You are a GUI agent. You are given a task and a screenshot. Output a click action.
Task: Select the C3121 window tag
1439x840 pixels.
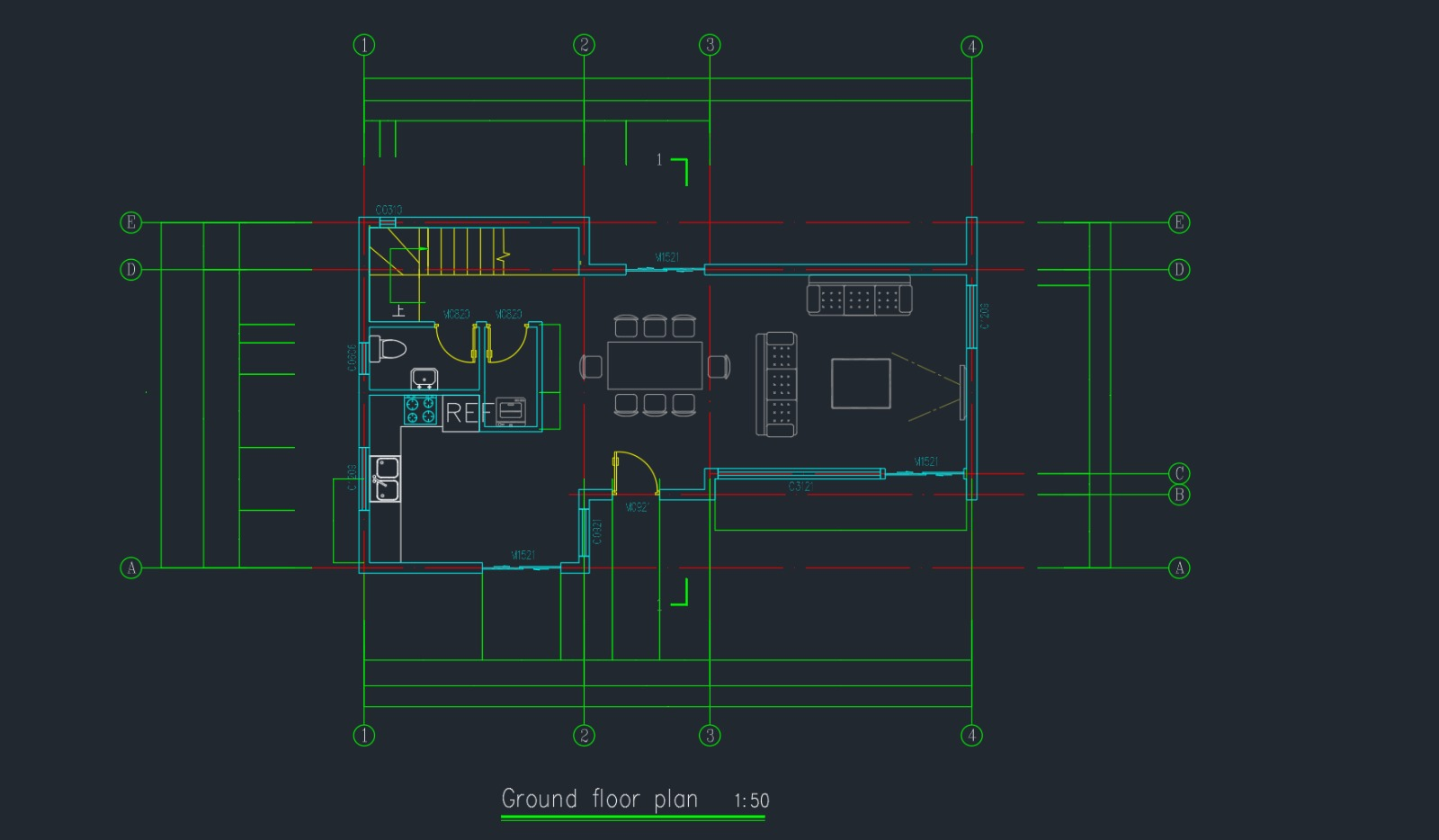tap(801, 487)
